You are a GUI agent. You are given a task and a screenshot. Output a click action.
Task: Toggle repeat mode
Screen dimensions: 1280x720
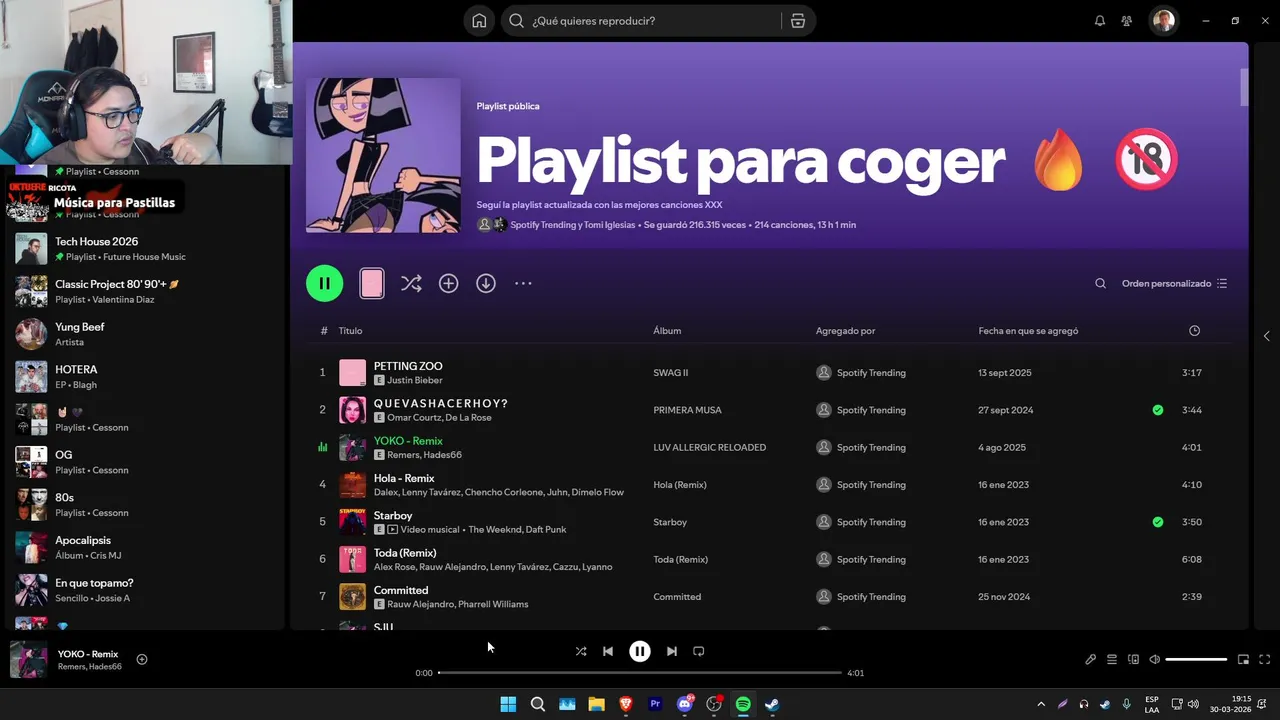699,651
